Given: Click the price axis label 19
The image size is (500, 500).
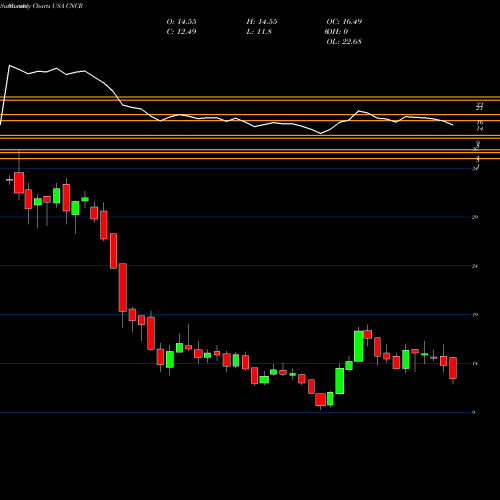Looking at the screenshot, I should tap(475, 315).
